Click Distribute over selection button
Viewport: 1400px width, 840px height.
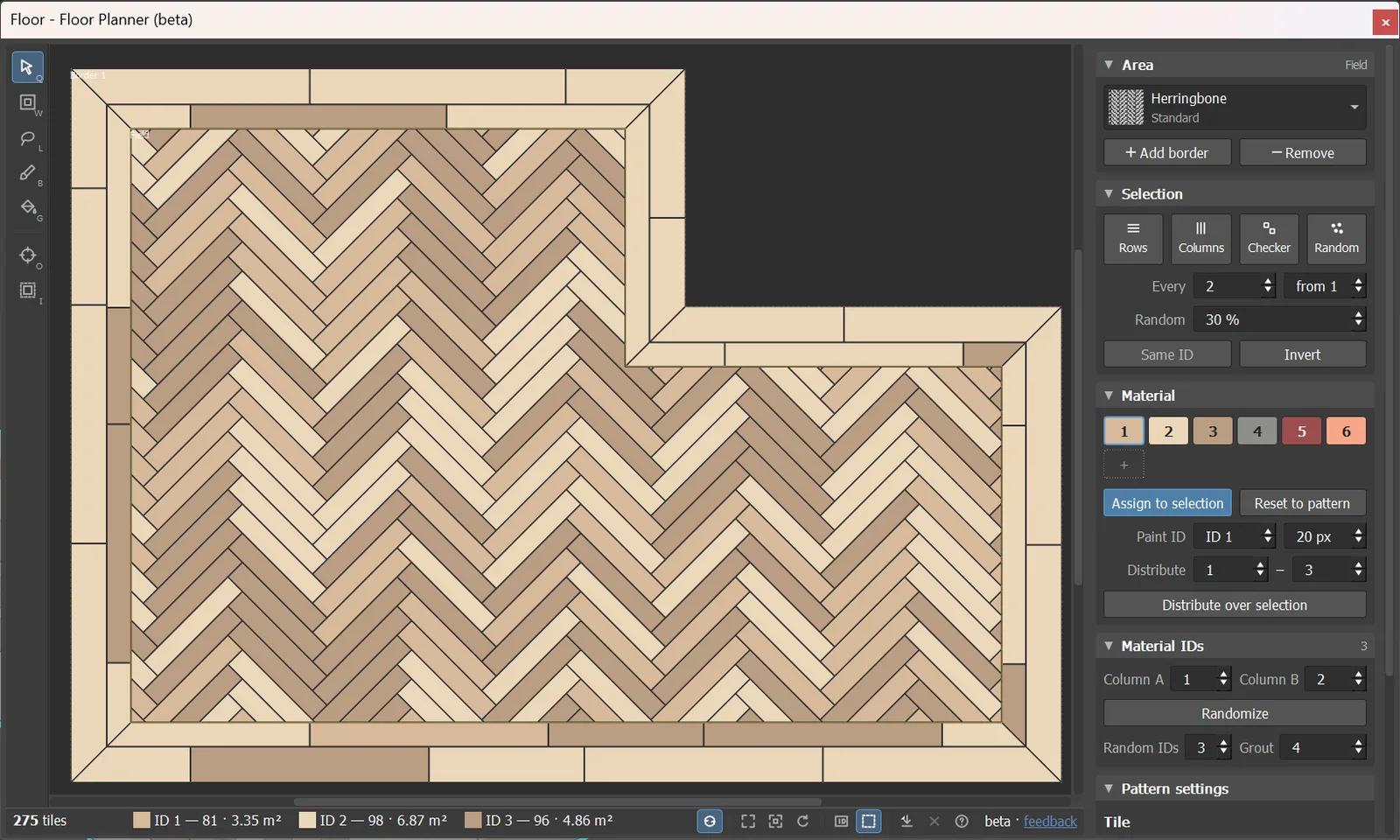(1235, 605)
